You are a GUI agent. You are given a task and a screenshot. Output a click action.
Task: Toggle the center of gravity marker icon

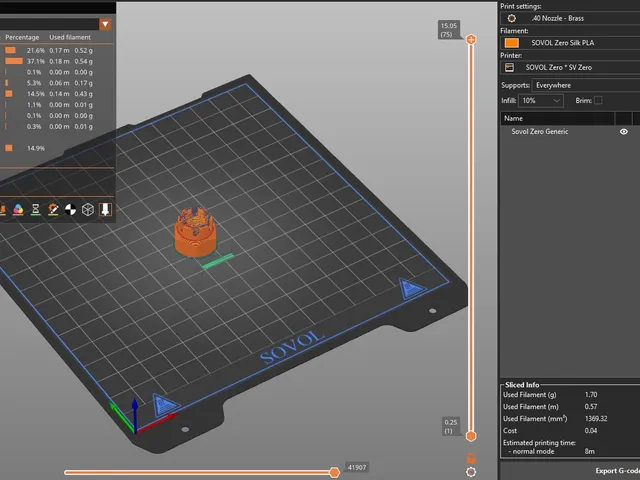pos(71,210)
